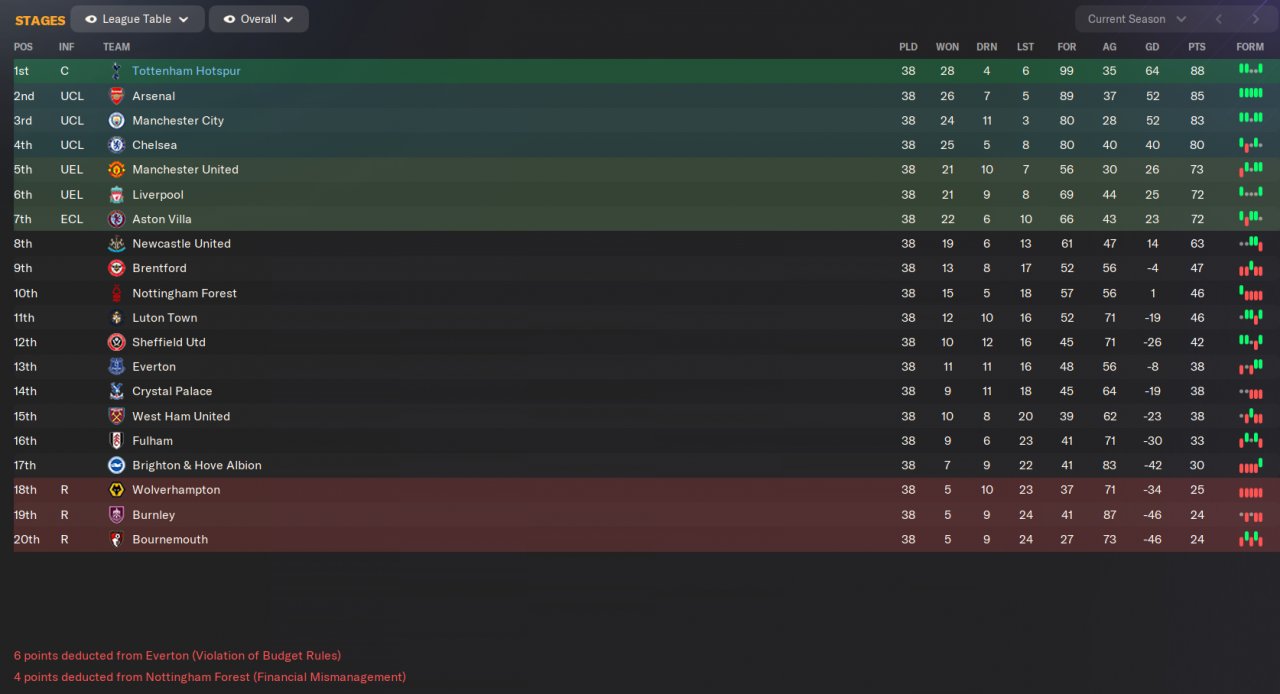Open the Stages section heading
The height and width of the screenshot is (694, 1280).
(40, 20)
